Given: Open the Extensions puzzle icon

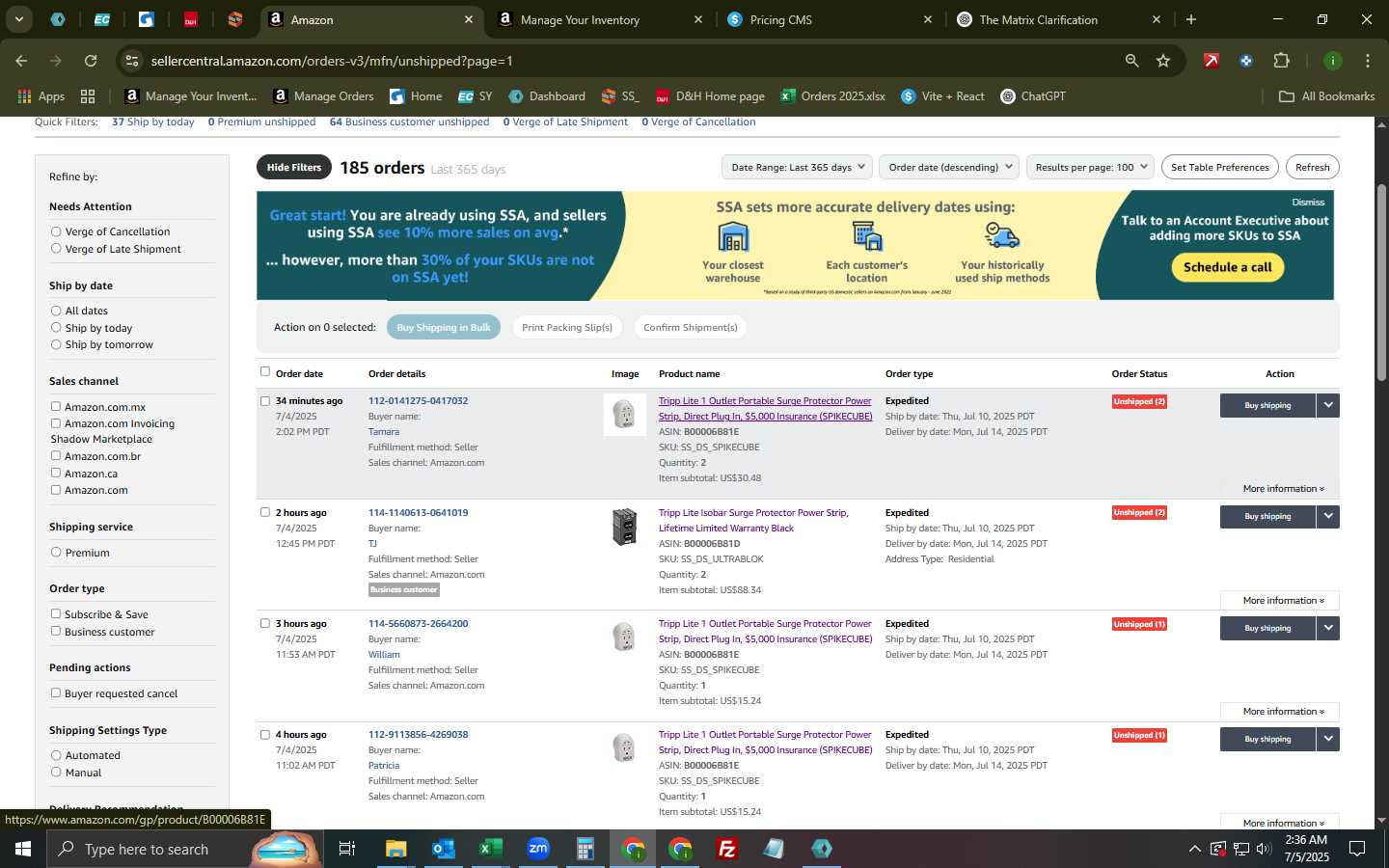Looking at the screenshot, I should 1281,61.
